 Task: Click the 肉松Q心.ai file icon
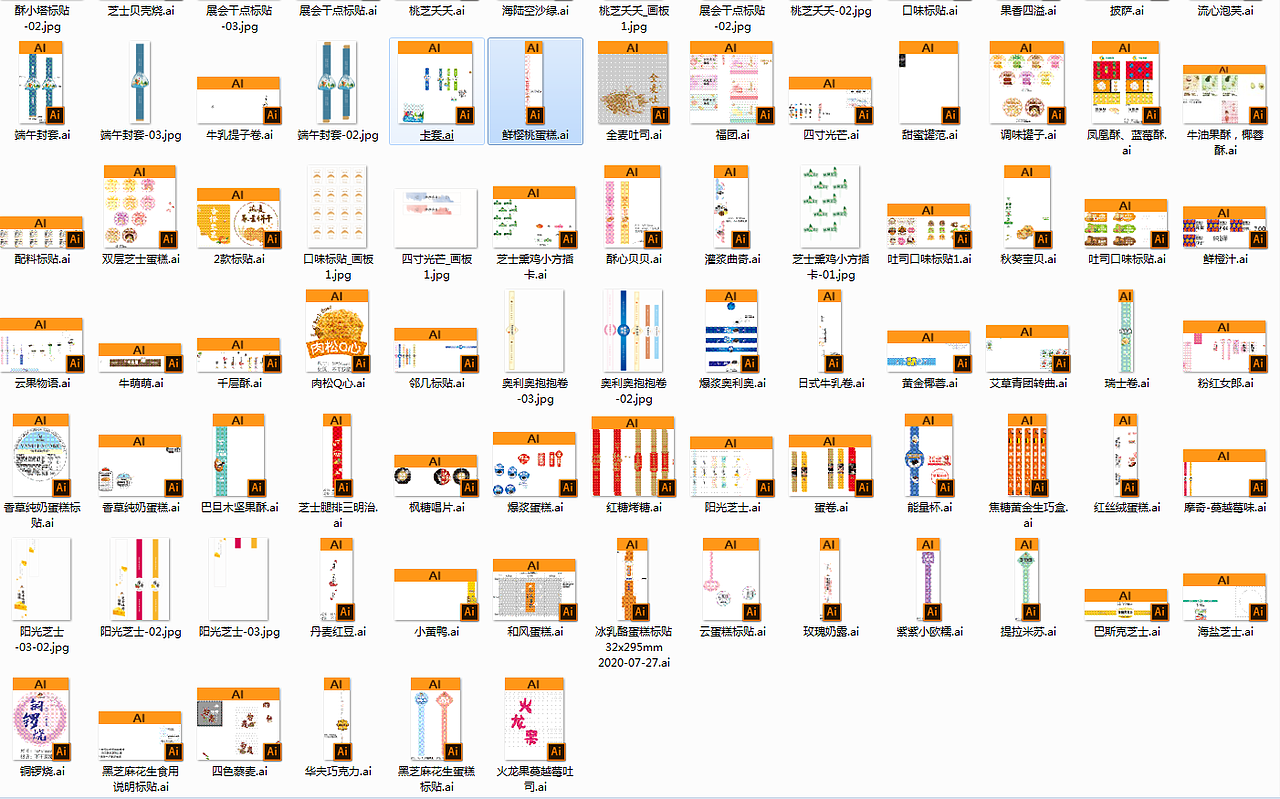[336, 331]
